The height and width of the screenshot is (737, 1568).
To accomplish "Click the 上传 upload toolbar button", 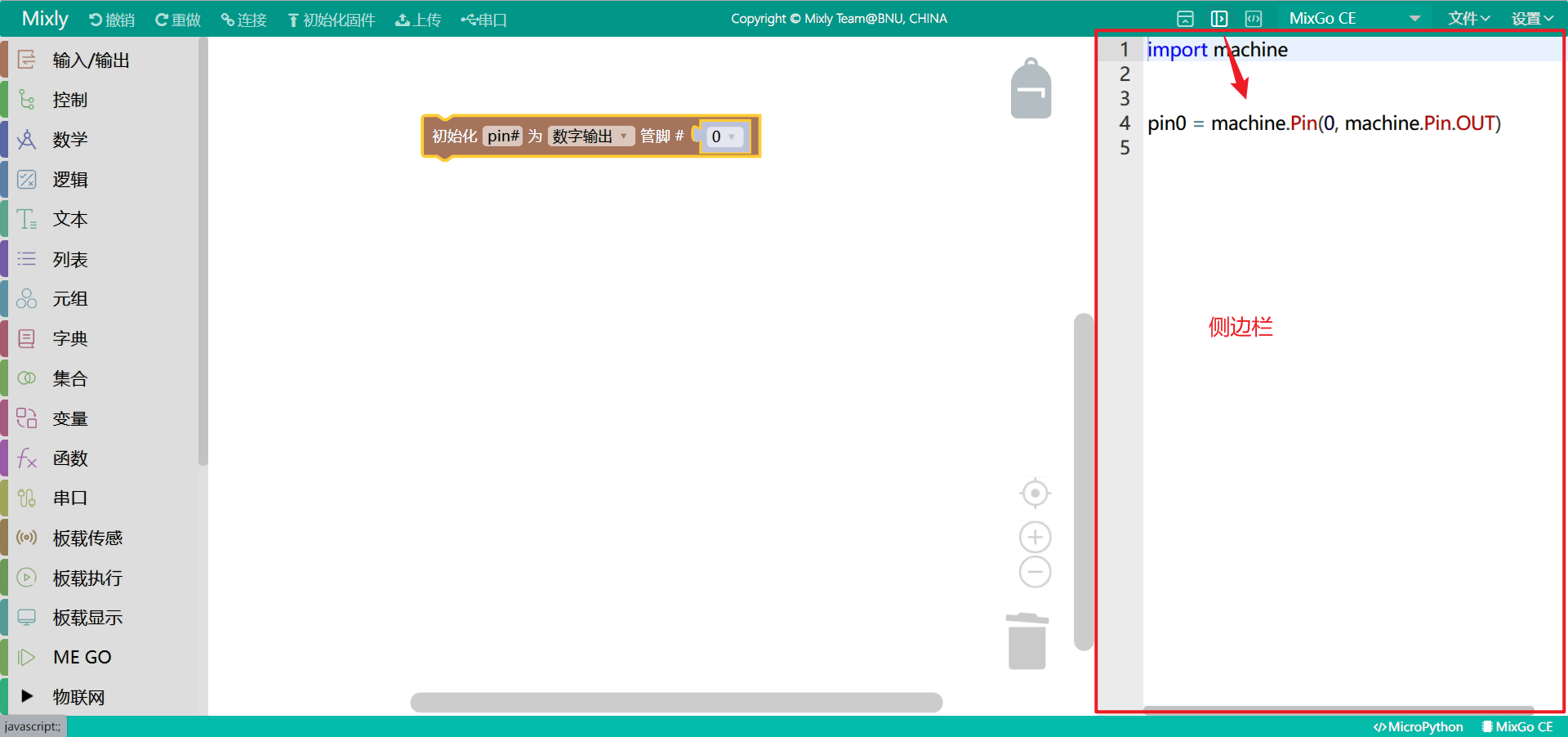I will point(418,20).
